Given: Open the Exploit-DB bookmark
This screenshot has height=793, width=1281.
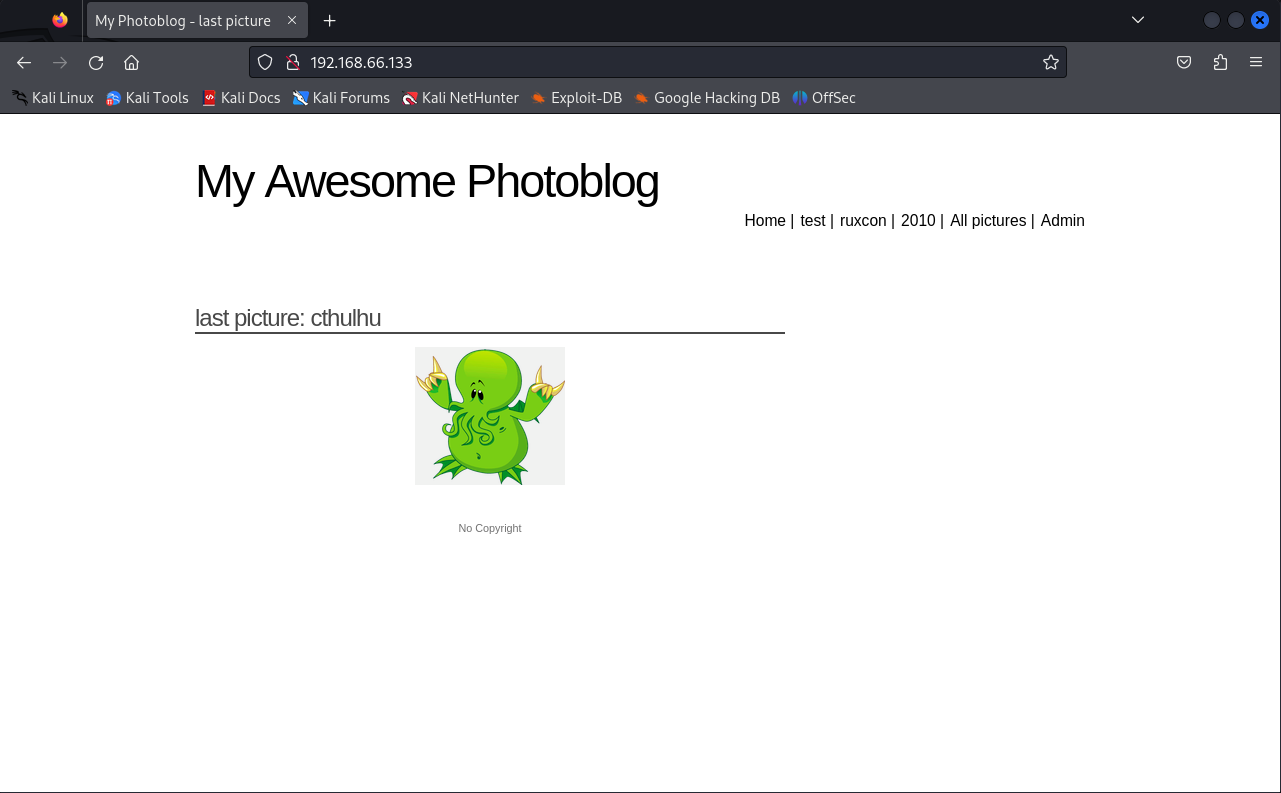Looking at the screenshot, I should click(576, 98).
